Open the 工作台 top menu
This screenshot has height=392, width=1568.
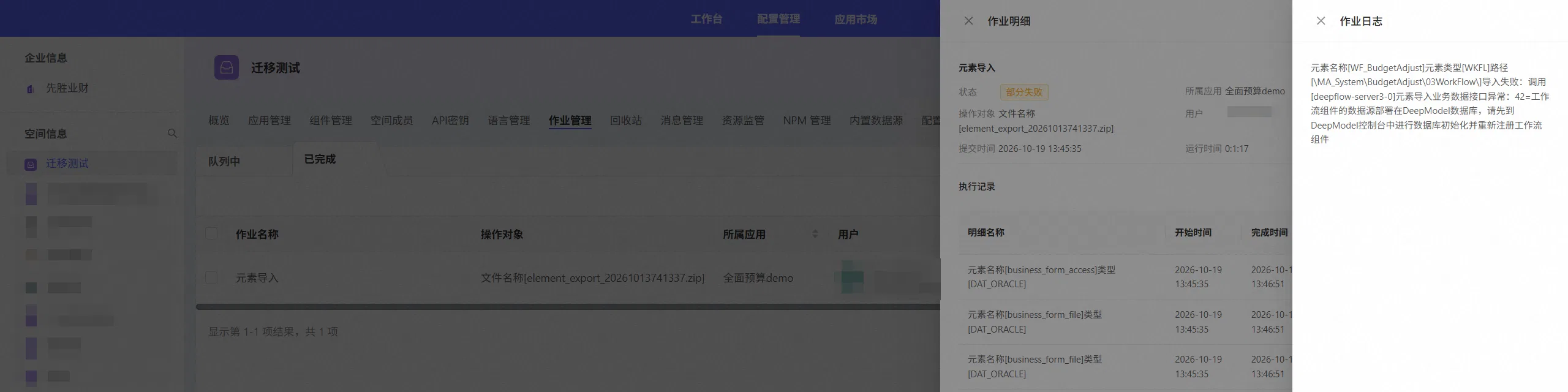(x=706, y=19)
